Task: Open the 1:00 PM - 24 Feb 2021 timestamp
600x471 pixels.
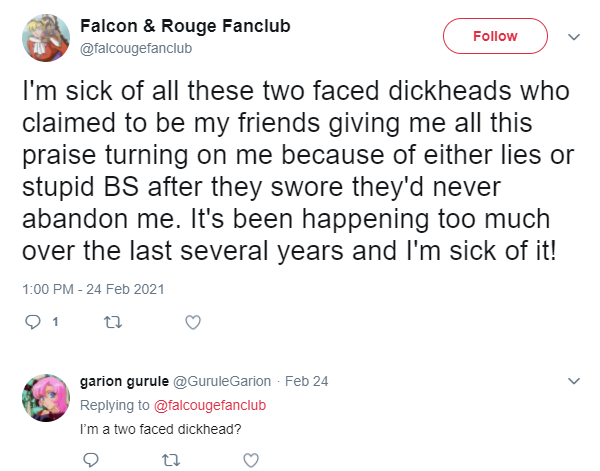Action: [x=93, y=289]
